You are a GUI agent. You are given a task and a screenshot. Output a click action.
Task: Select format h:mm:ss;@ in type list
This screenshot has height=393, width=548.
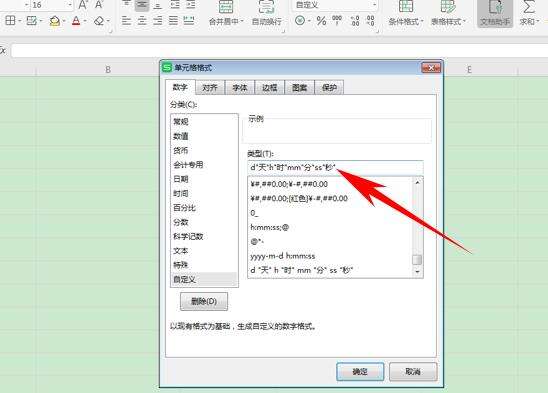click(330, 227)
